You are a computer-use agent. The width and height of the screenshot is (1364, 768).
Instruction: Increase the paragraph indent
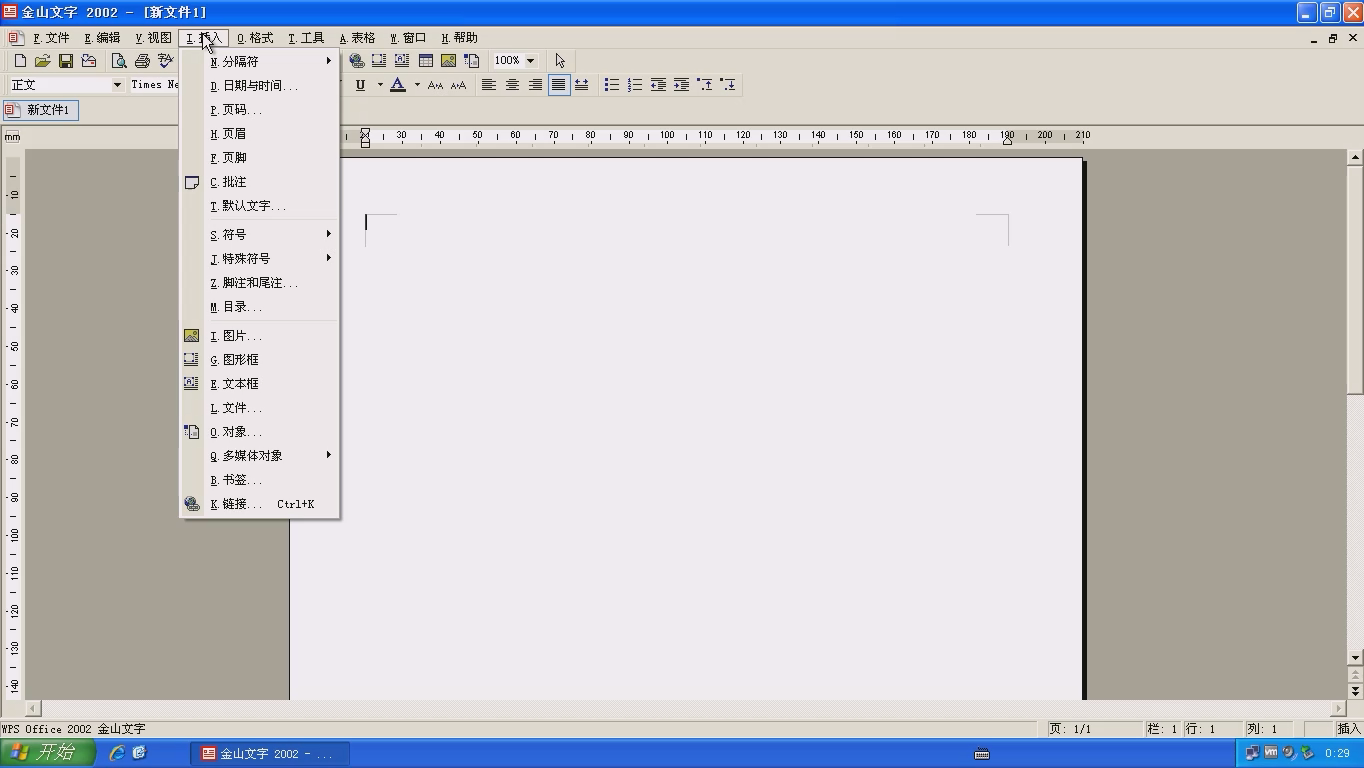coord(681,85)
